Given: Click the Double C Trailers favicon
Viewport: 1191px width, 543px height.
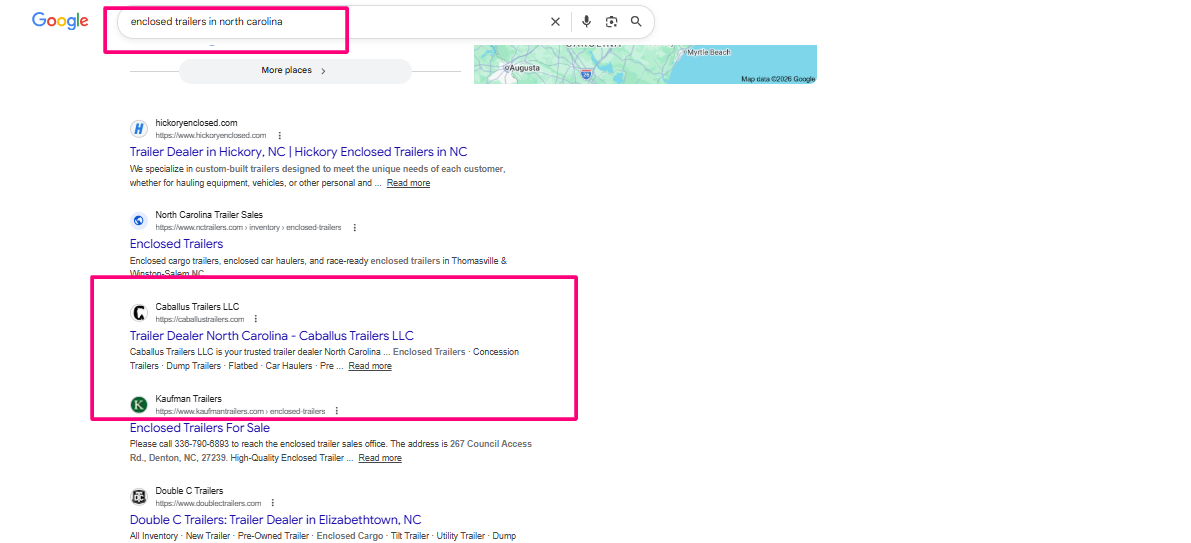Looking at the screenshot, I should click(138, 497).
